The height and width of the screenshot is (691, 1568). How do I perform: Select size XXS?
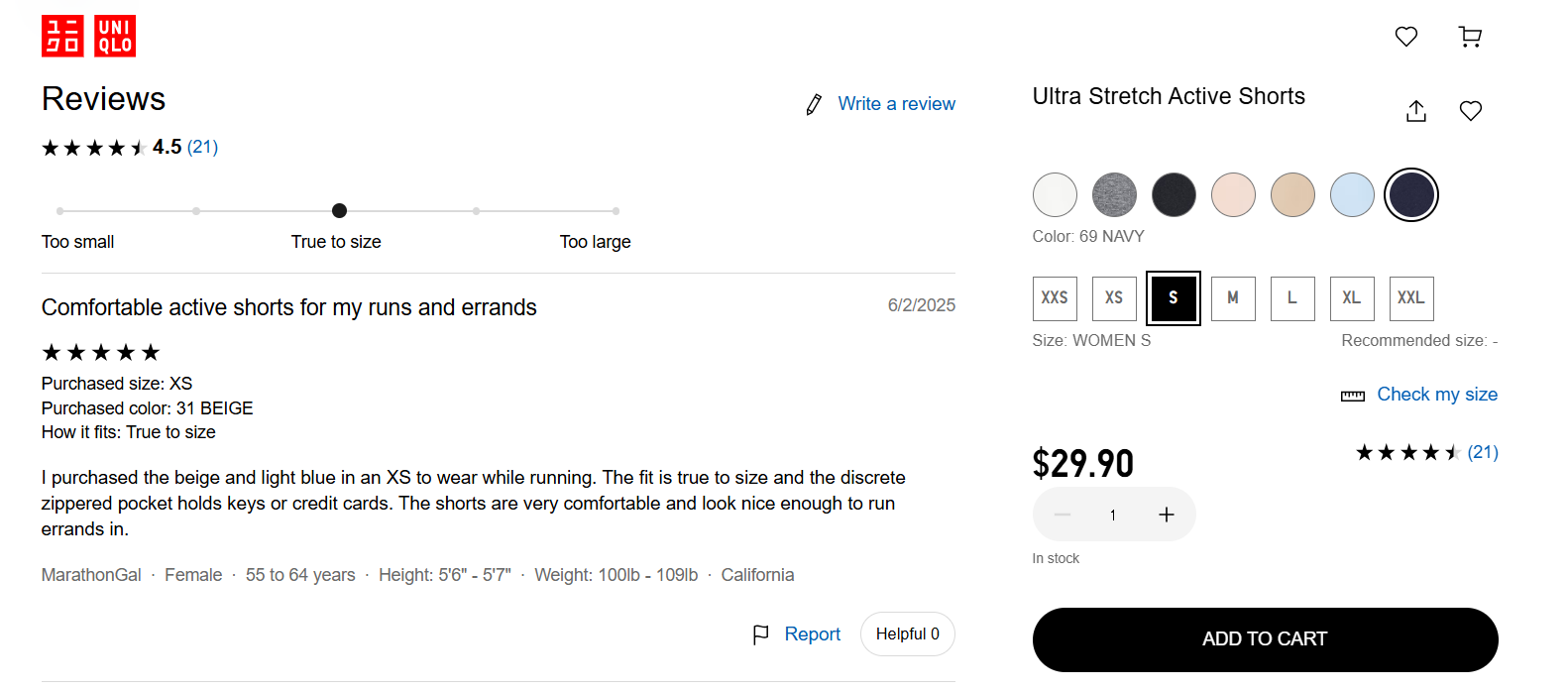[1055, 298]
